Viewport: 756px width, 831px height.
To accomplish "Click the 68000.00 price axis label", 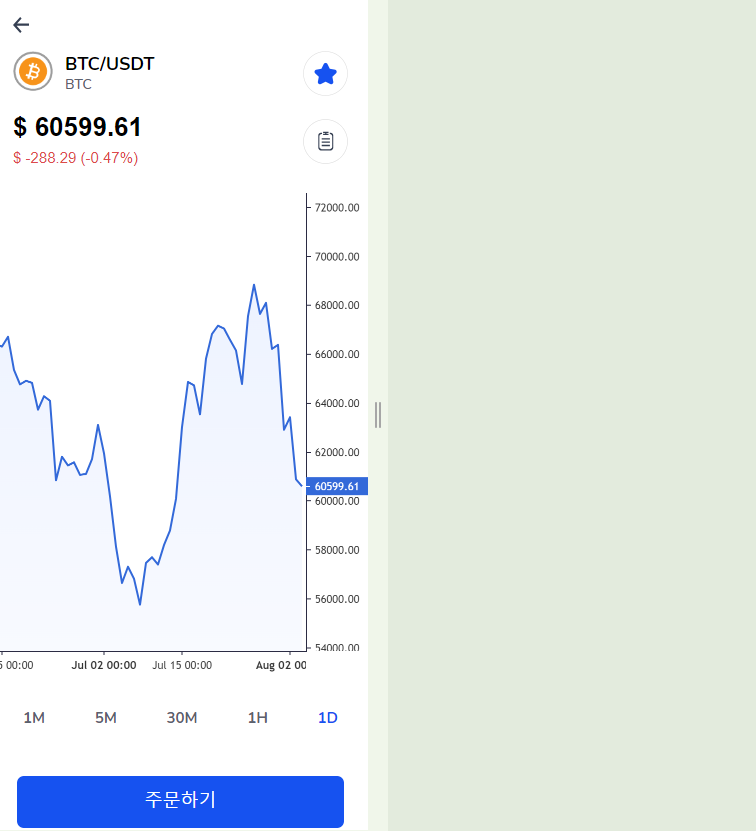I will click(337, 305).
